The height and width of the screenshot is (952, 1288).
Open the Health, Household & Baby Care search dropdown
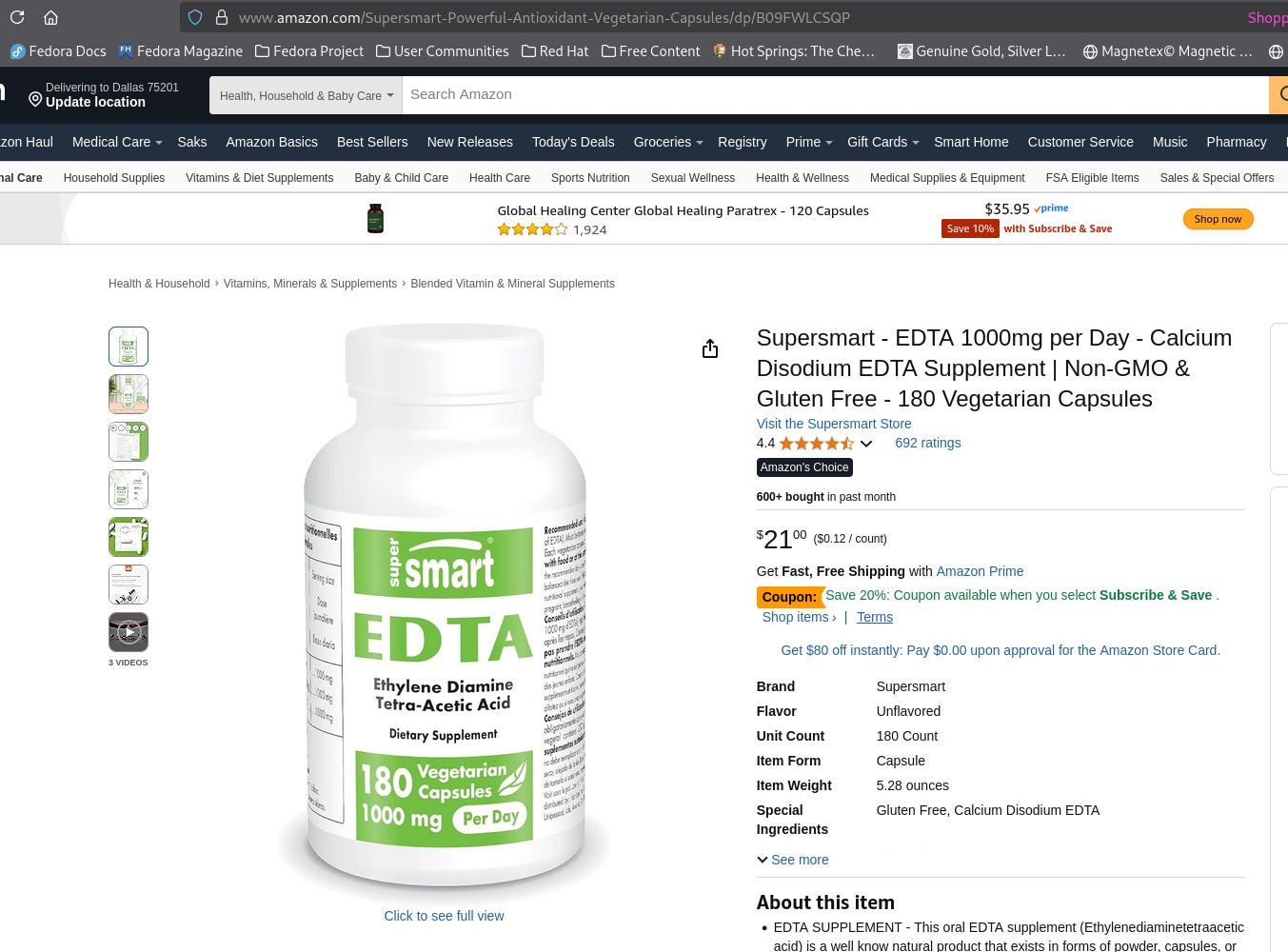coord(306,95)
